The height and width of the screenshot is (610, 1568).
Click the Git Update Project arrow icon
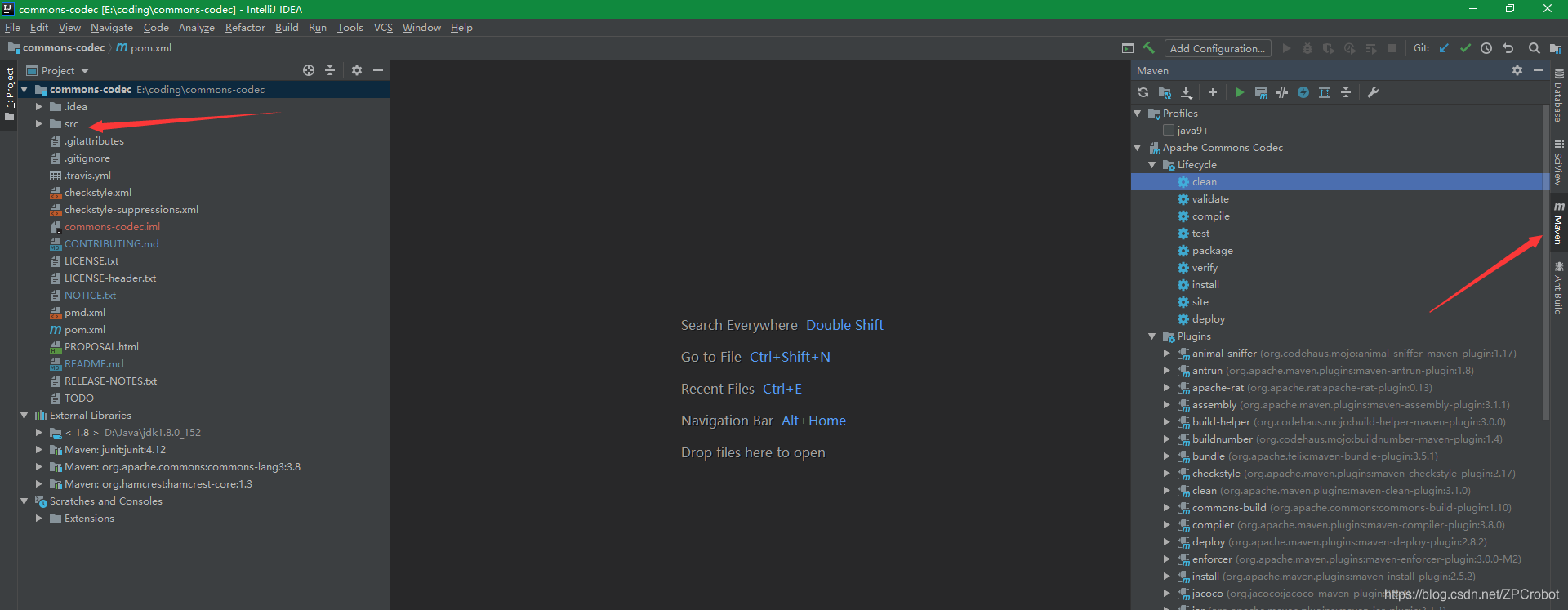tap(1444, 48)
